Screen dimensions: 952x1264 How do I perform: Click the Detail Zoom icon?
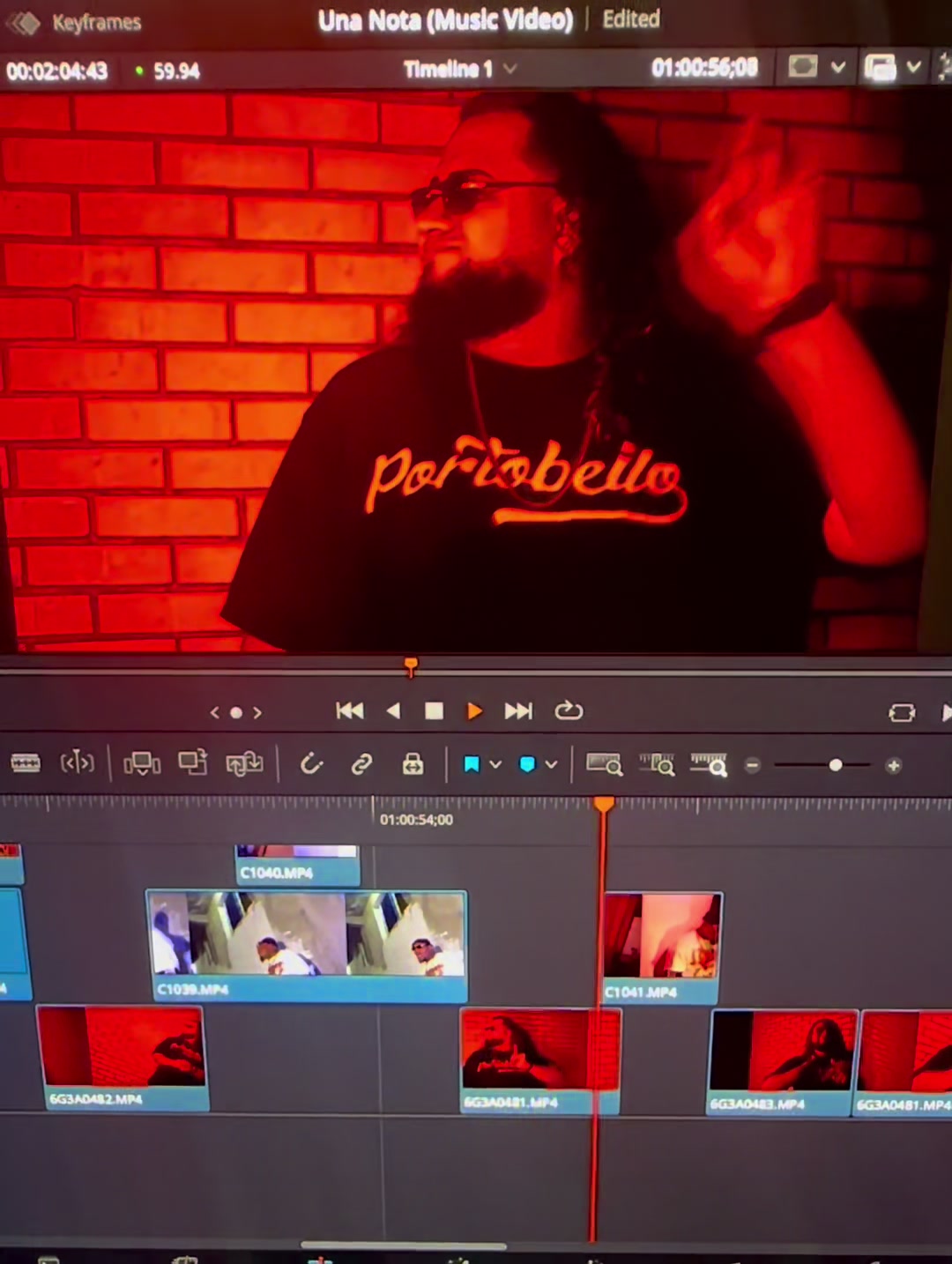(x=657, y=764)
